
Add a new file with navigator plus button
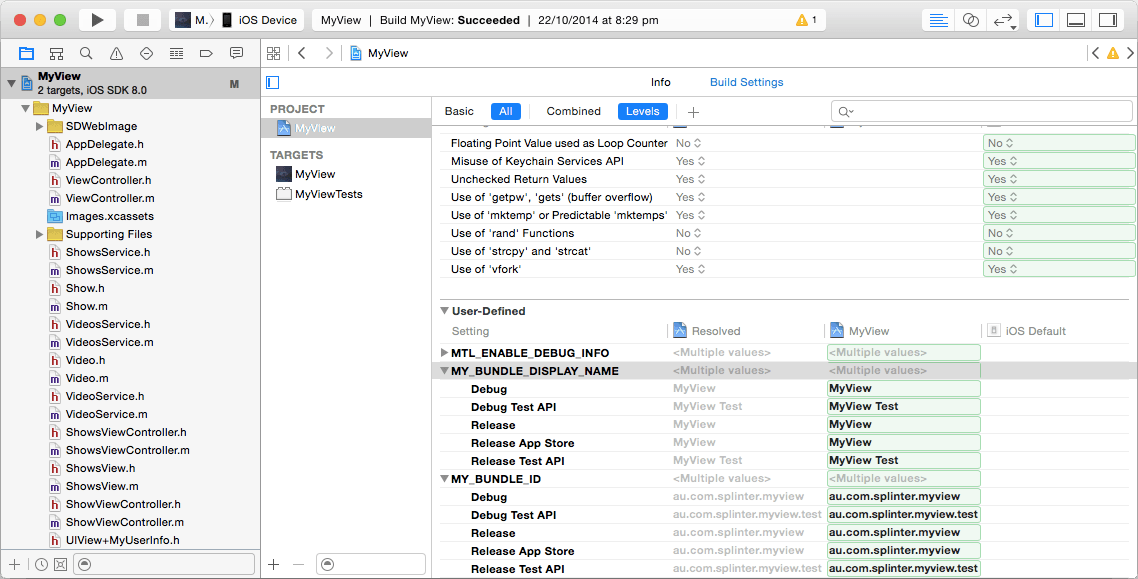click(14, 564)
